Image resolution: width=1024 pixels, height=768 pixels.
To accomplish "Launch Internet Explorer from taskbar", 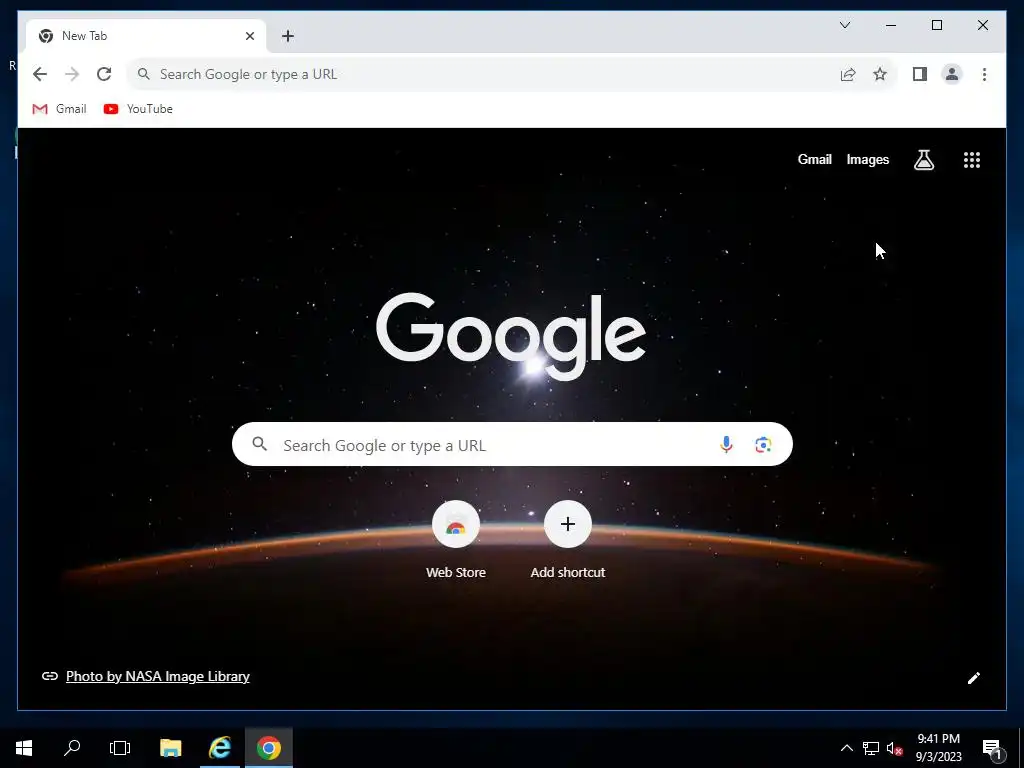I will tap(220, 748).
